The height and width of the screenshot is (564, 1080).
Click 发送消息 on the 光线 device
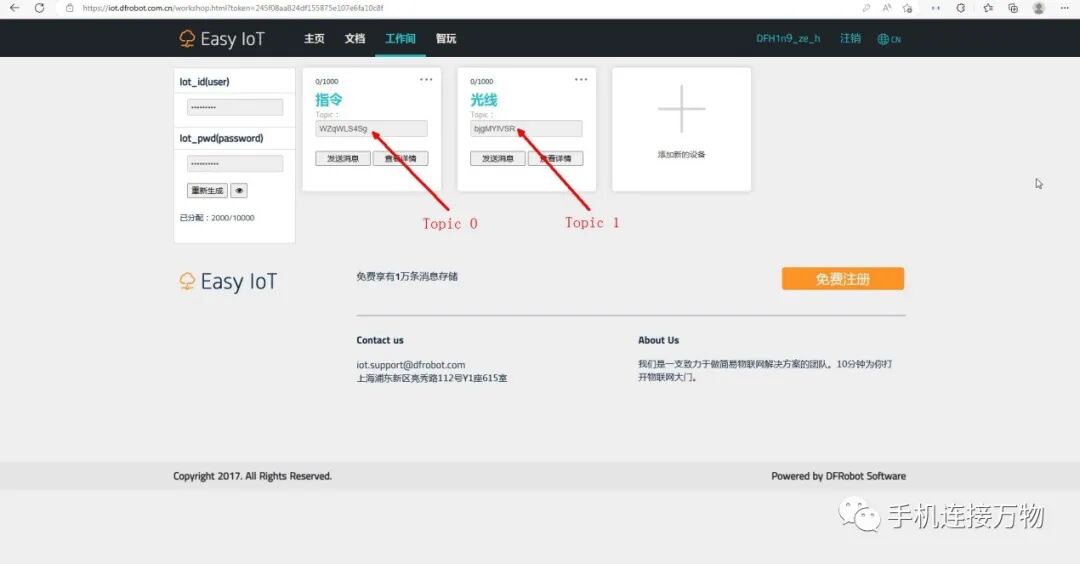coord(498,158)
